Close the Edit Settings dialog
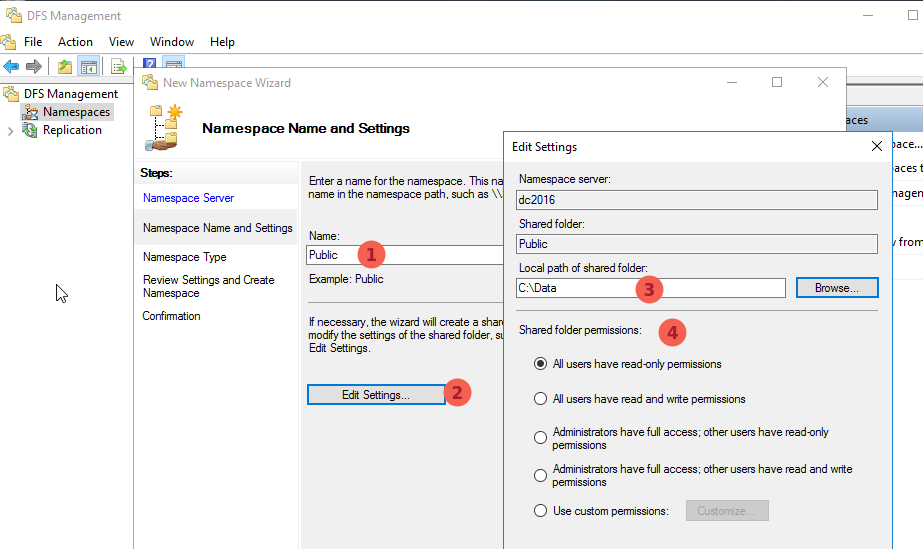Image resolution: width=923 pixels, height=549 pixels. click(876, 146)
